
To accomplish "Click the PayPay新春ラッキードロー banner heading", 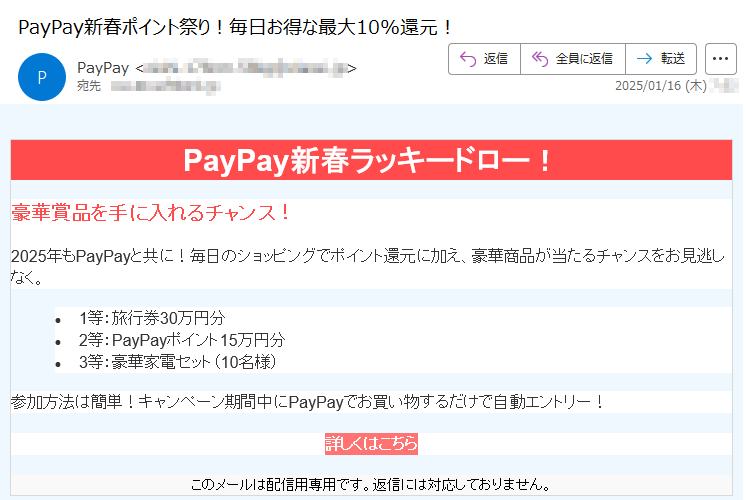I will coord(367,160).
